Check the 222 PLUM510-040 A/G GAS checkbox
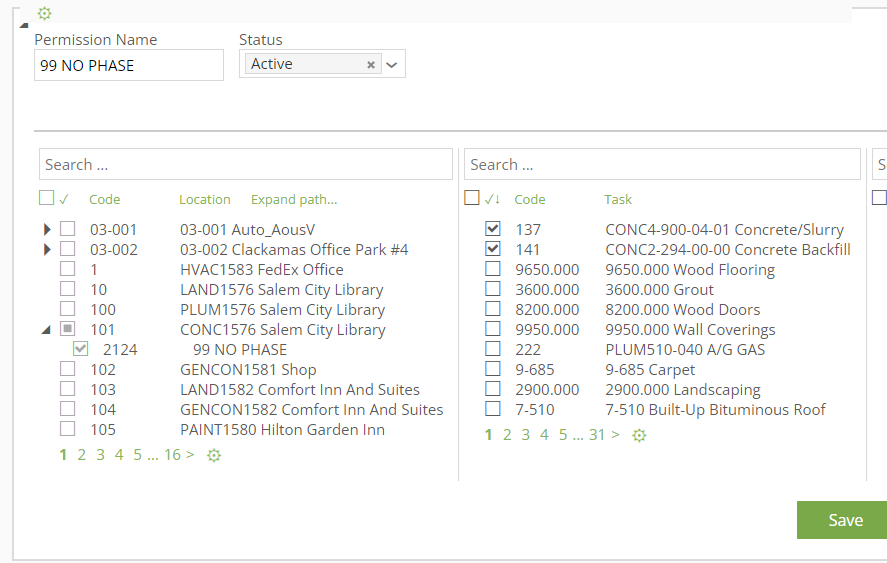This screenshot has height=563, width=887. (x=493, y=349)
